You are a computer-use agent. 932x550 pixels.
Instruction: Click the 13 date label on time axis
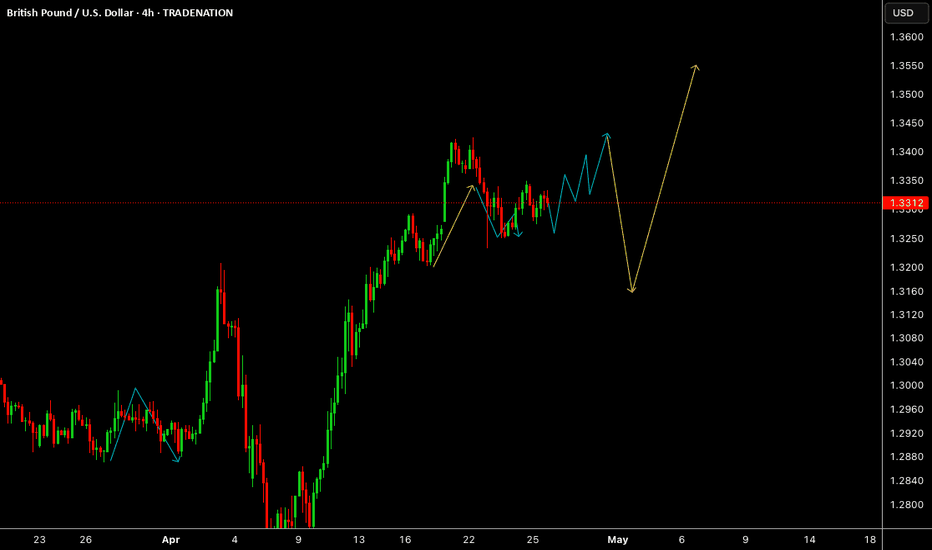pos(358,540)
